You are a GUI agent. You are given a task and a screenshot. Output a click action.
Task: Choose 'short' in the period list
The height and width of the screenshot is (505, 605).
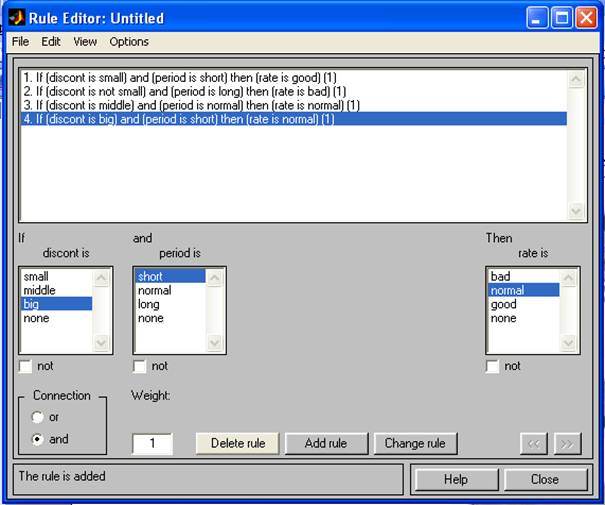(x=171, y=276)
